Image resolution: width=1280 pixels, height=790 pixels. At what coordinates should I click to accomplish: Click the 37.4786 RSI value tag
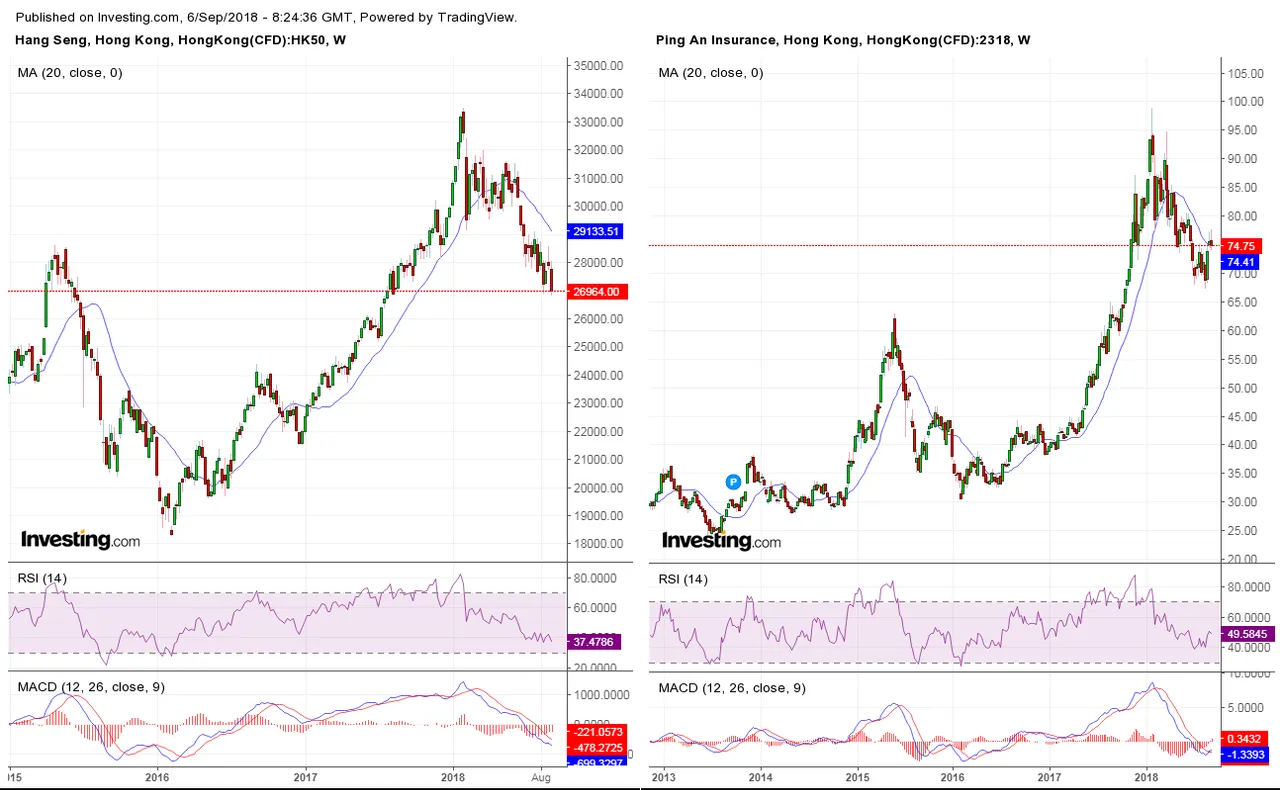pyautogui.click(x=596, y=642)
